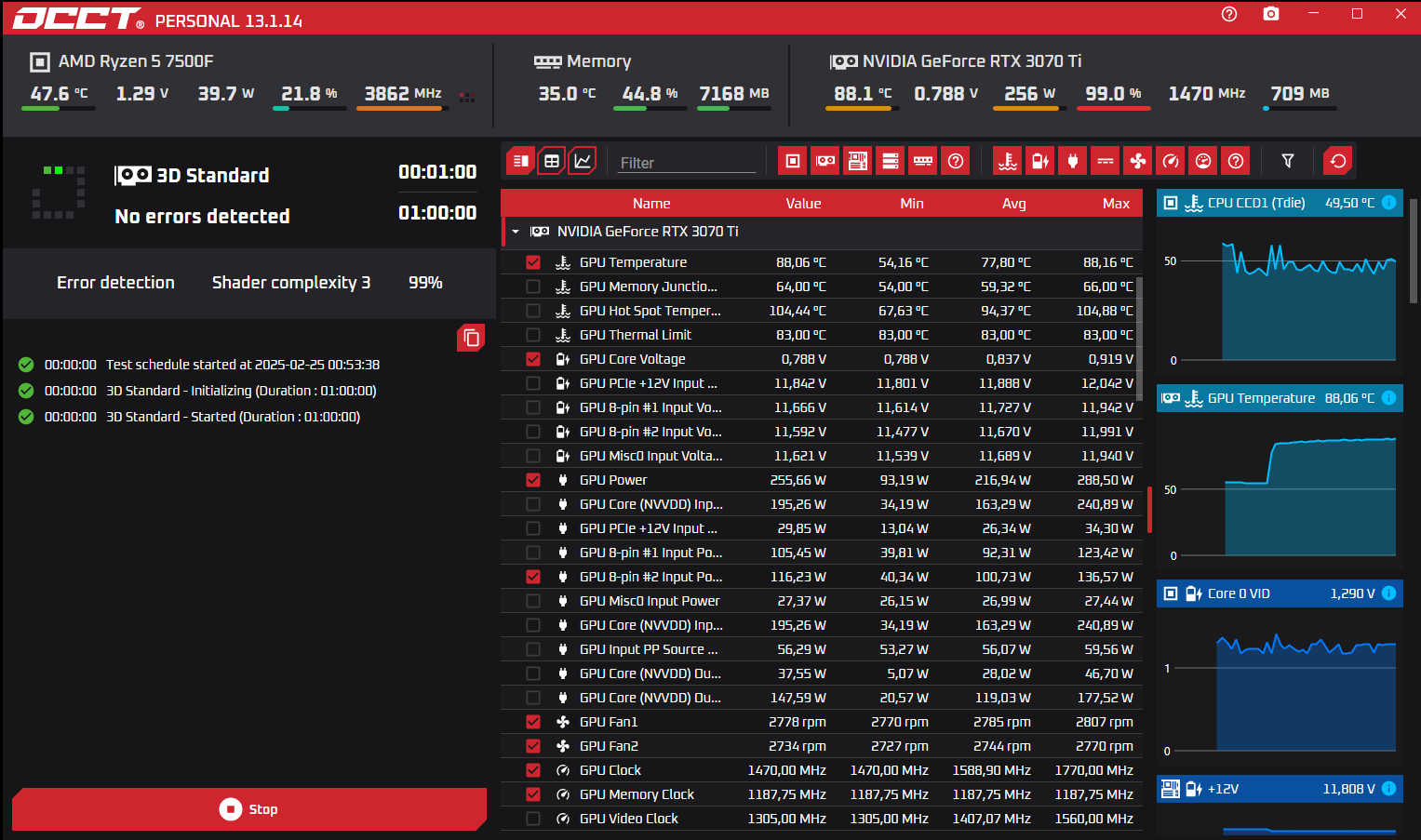Select the GPU 8-pin #2 Input Power row

coord(822,577)
